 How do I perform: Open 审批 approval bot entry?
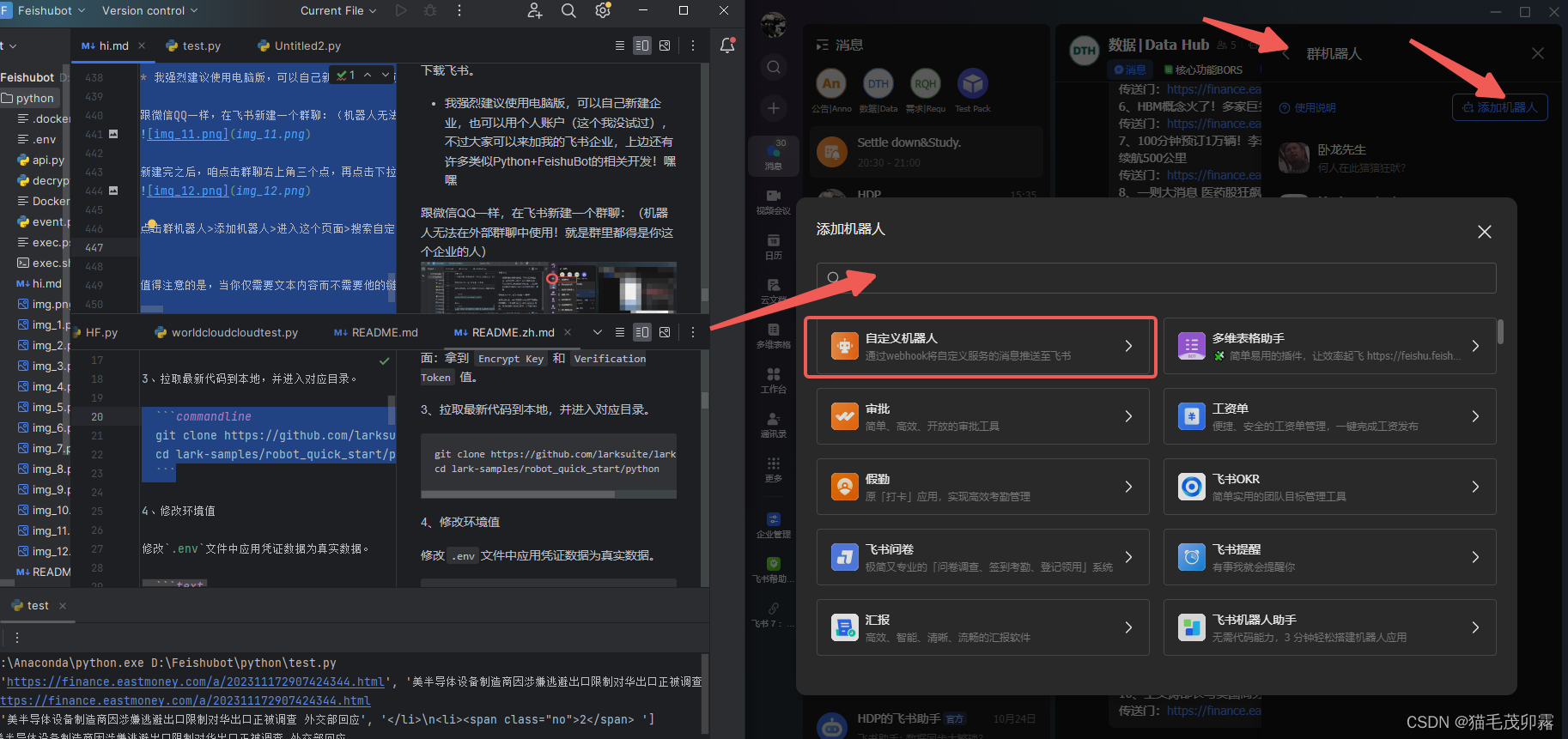[x=982, y=416]
